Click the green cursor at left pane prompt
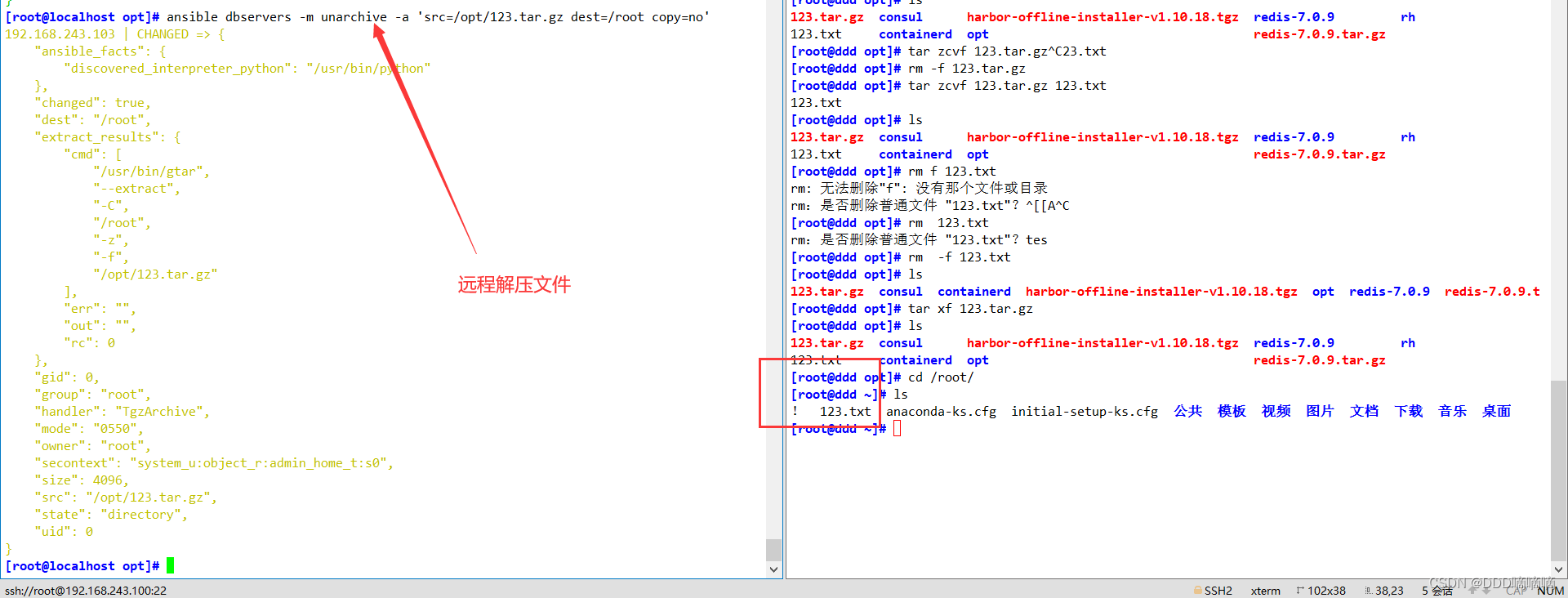 [x=171, y=565]
